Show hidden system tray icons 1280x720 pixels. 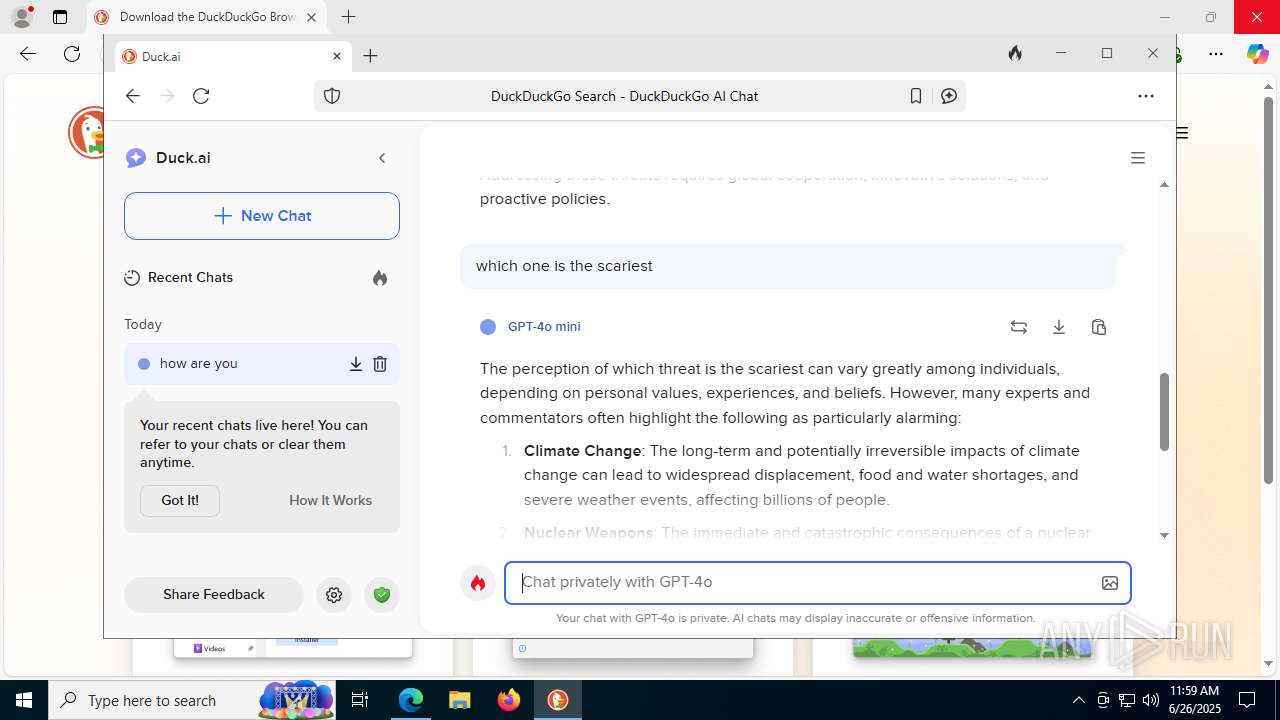[x=1078, y=700]
